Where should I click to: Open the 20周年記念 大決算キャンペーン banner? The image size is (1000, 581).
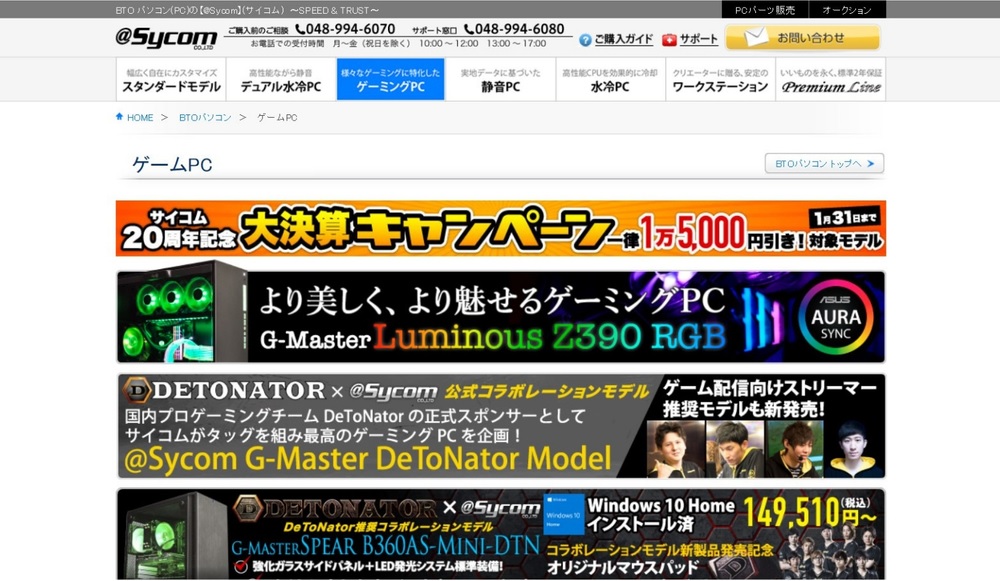point(500,228)
